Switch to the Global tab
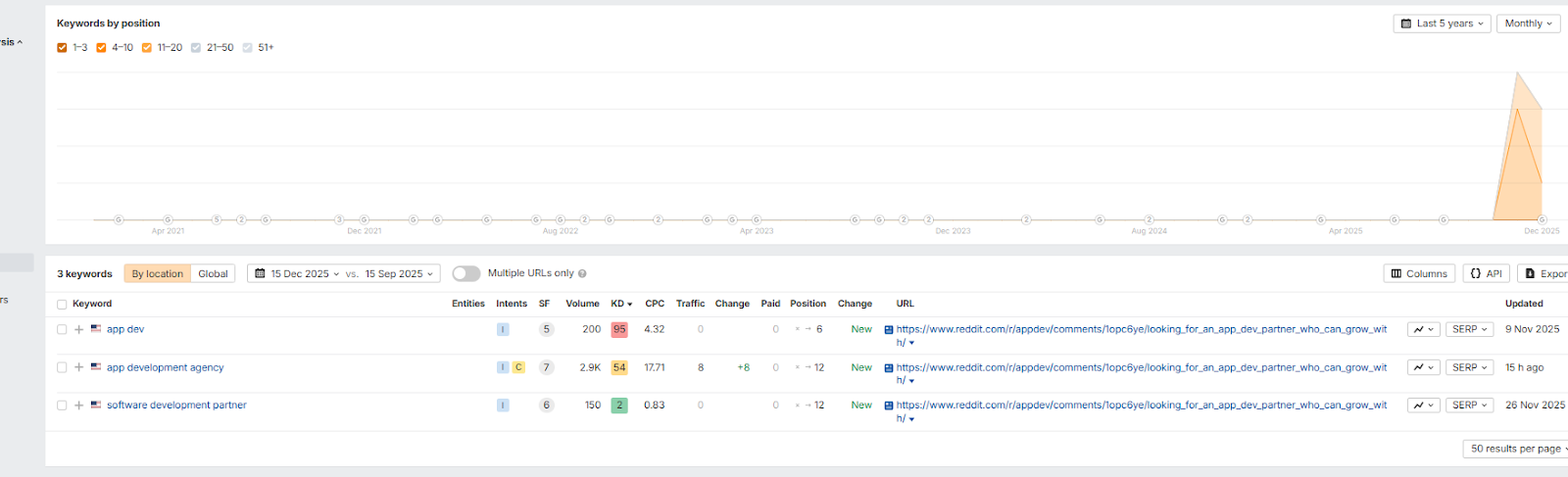Viewport: 1568px width, 477px height. click(x=213, y=274)
